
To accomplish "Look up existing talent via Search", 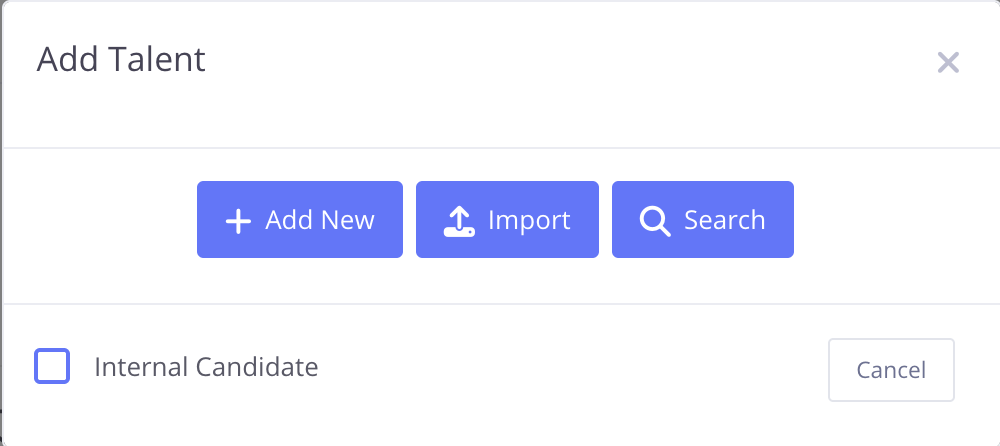I will 702,220.
